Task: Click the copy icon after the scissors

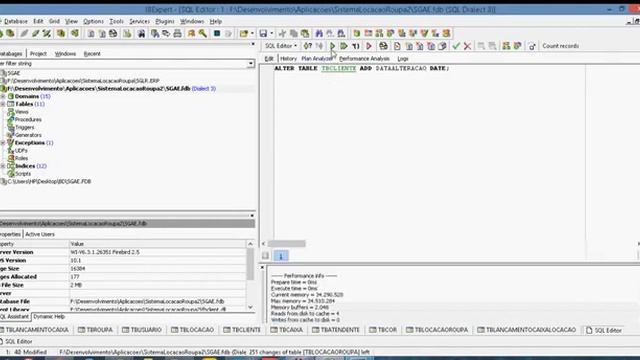Action: pos(293,33)
